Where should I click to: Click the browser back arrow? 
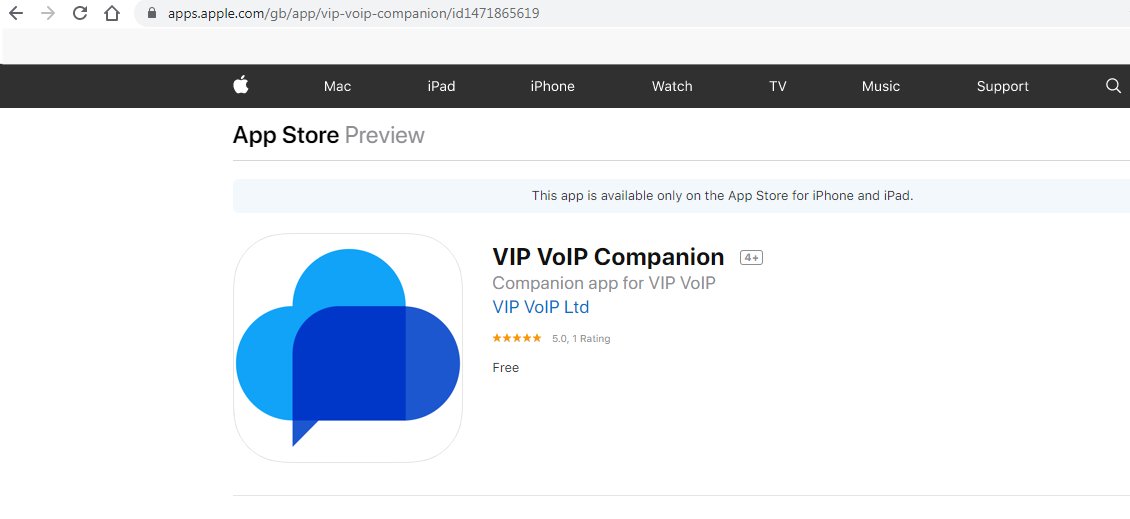click(x=16, y=13)
